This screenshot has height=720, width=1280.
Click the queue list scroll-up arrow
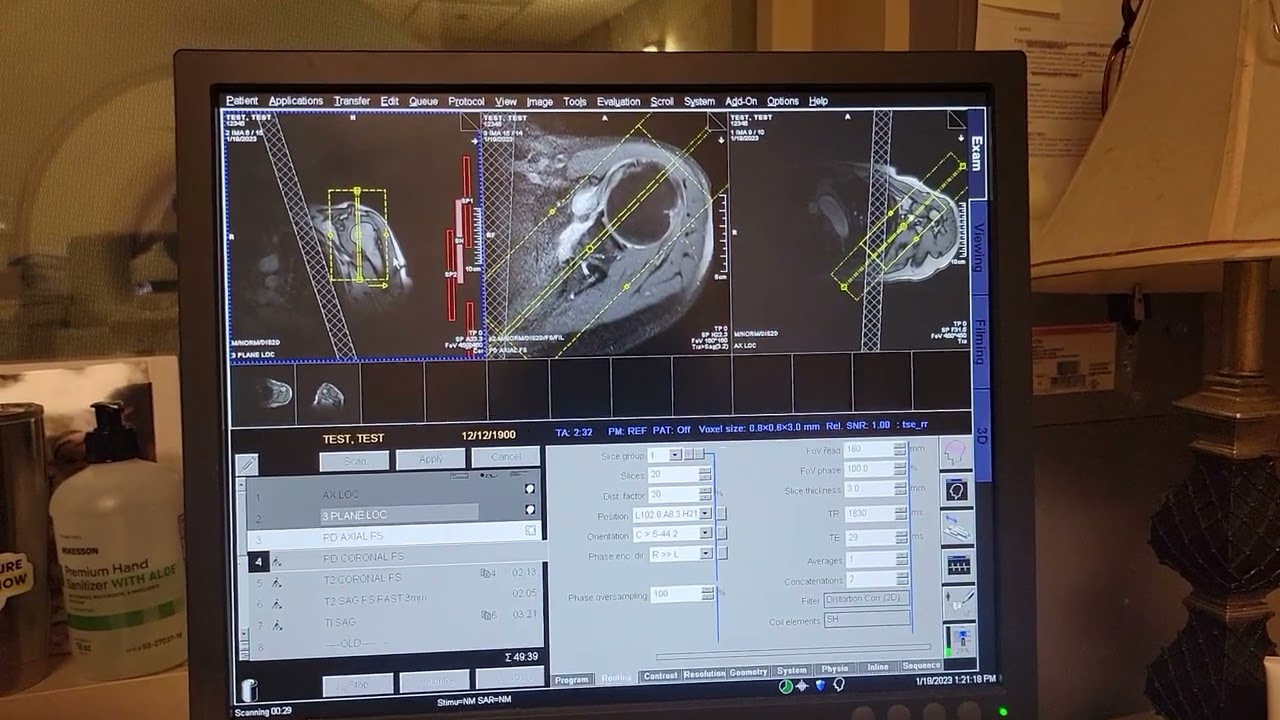point(243,486)
